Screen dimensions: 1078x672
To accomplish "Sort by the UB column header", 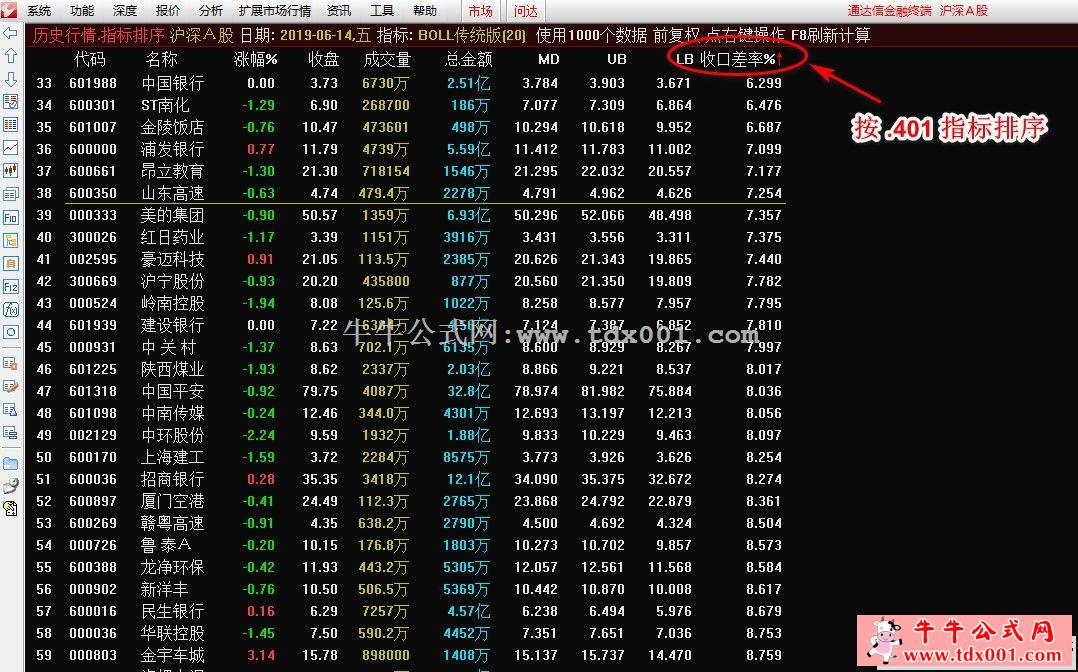I will 617,59.
